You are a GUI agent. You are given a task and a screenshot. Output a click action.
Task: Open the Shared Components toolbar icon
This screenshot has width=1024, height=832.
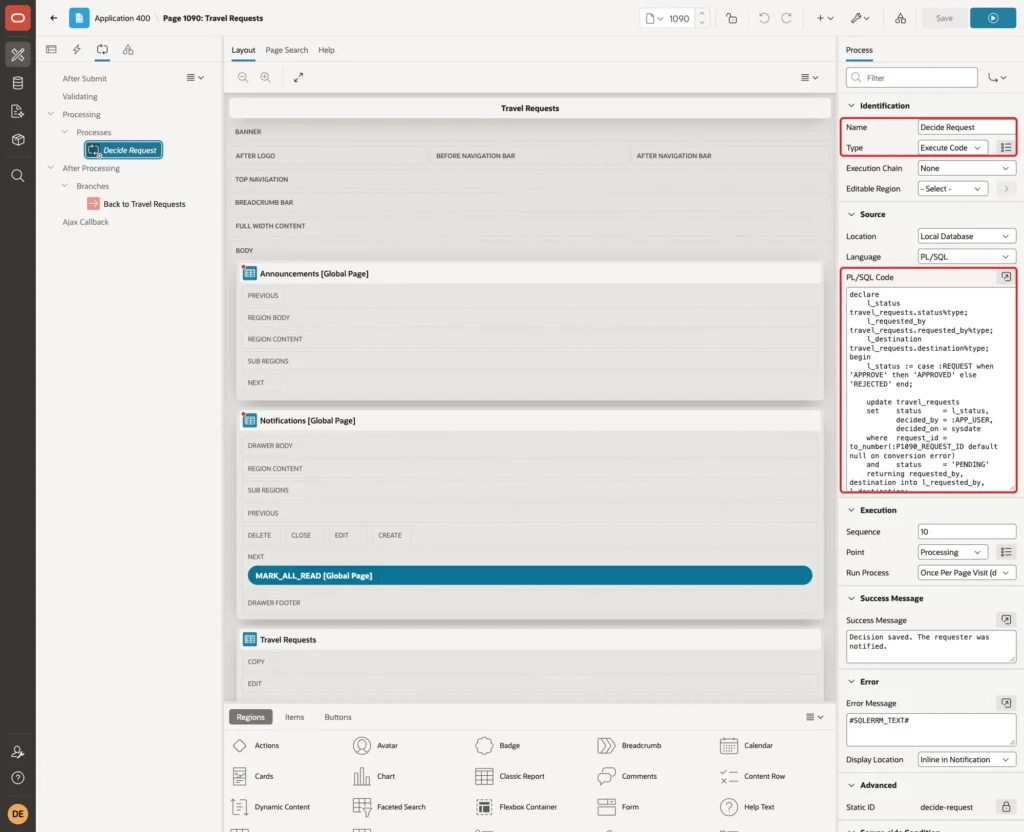tap(900, 18)
